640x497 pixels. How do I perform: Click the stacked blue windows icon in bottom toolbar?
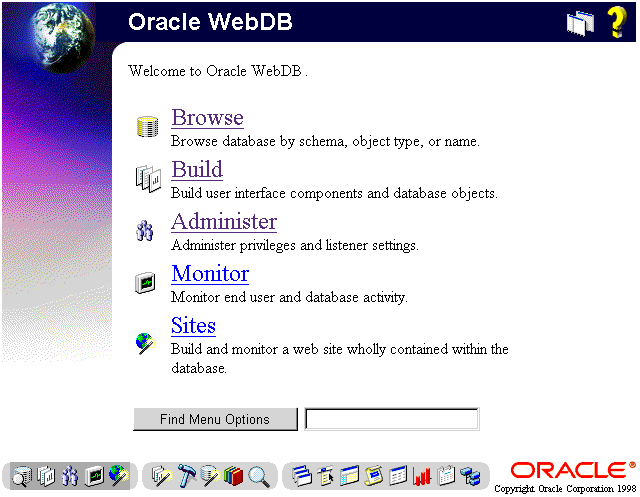[302, 476]
